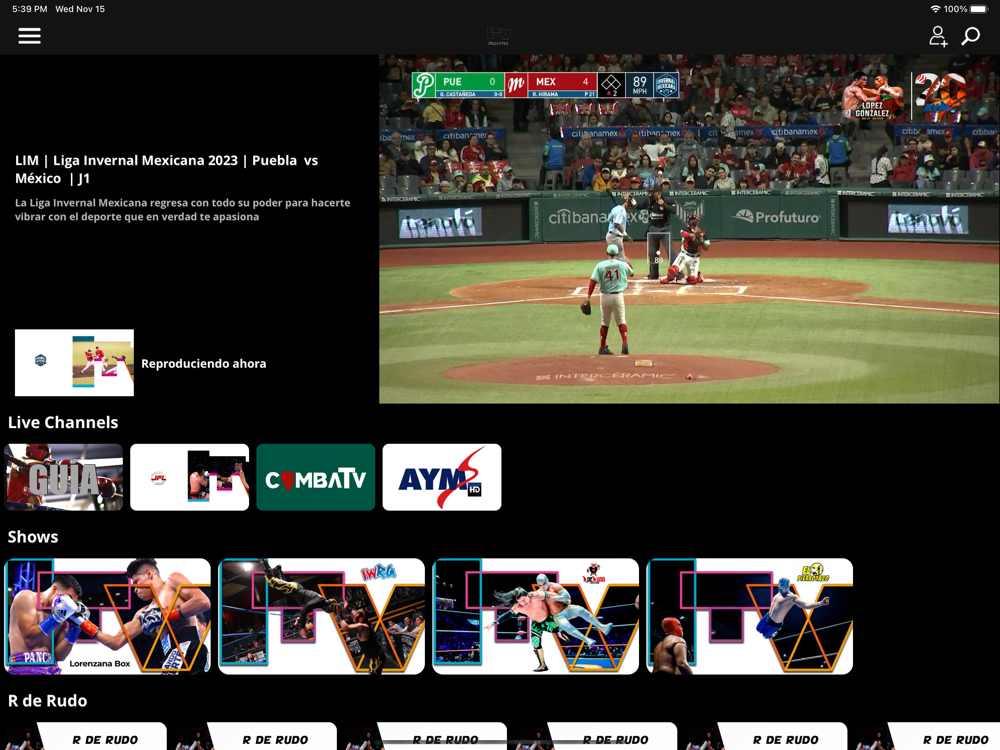
Task: Tap the Shows section heading
Action: [33, 537]
